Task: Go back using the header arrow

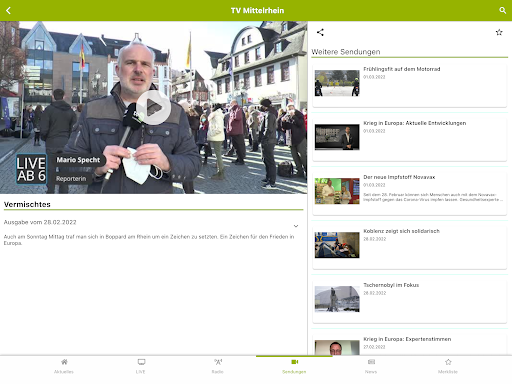Action: point(8,11)
